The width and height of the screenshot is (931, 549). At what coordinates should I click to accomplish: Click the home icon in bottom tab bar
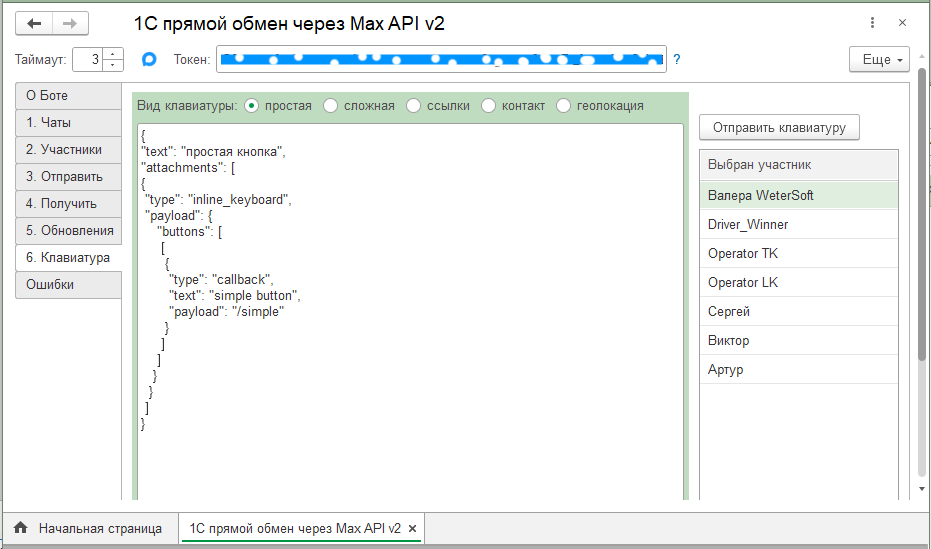coord(21,528)
